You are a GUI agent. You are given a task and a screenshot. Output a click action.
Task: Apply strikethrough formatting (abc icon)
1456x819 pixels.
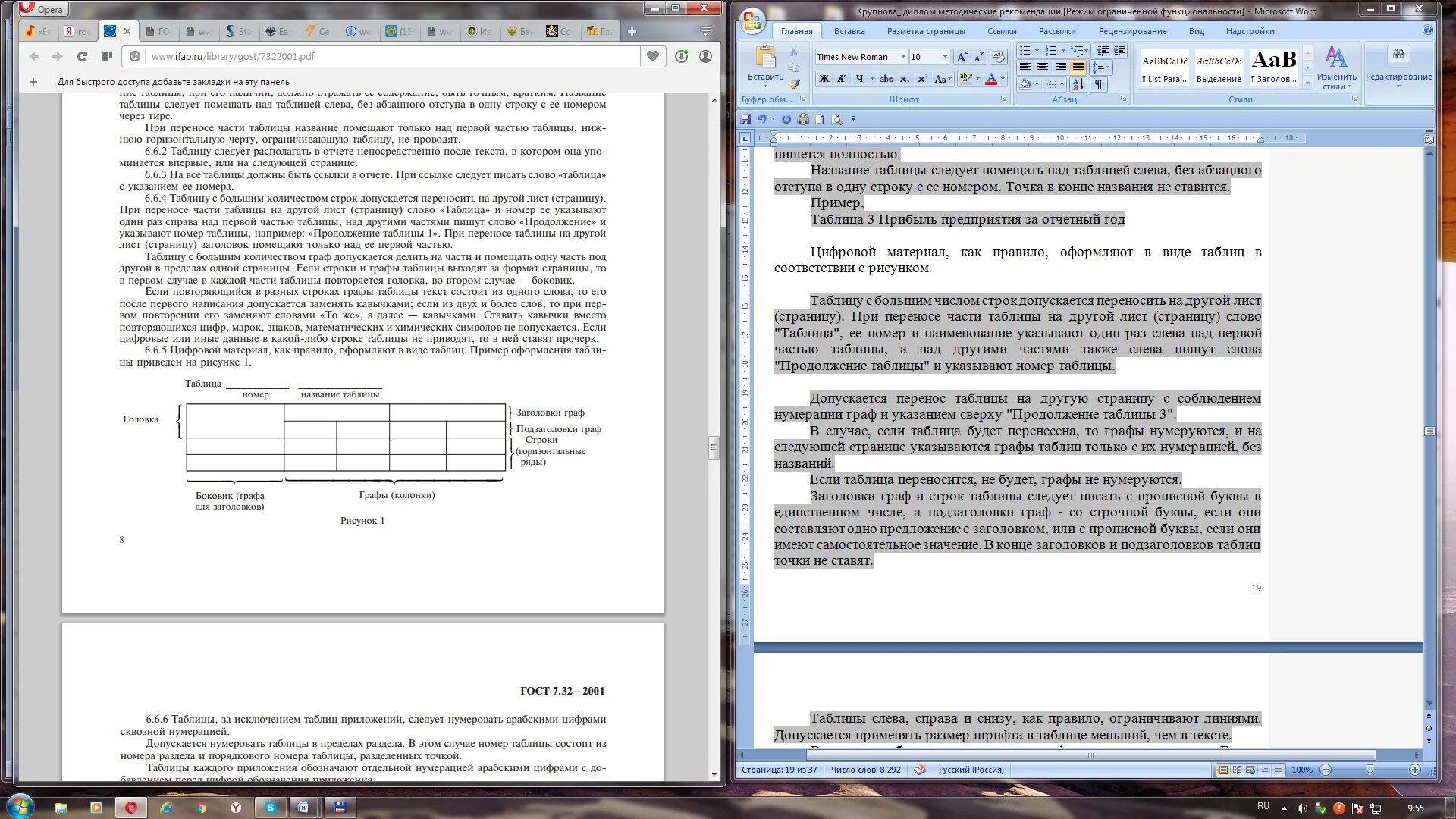pos(886,79)
